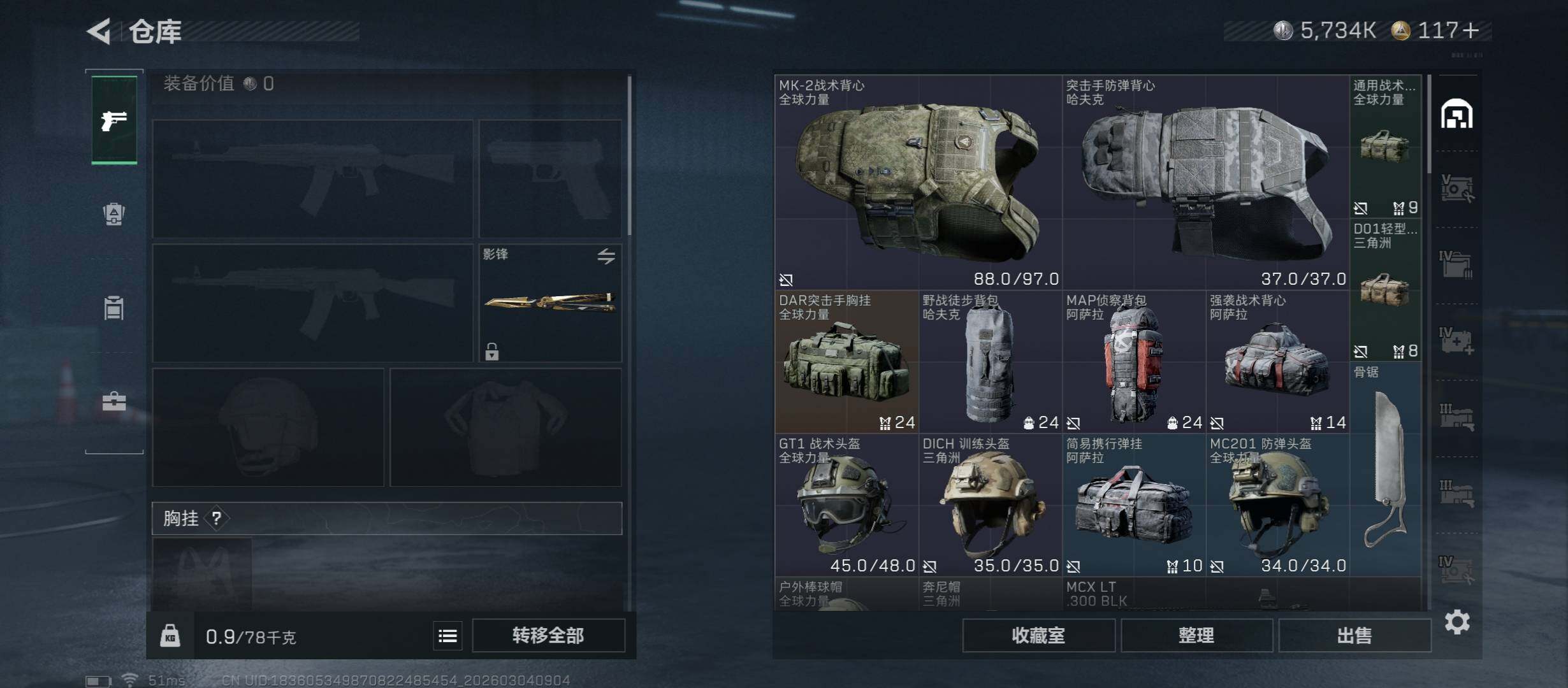Click the stash inventory vertical scrollbar
This screenshot has width=1568, height=688.
1430,124
